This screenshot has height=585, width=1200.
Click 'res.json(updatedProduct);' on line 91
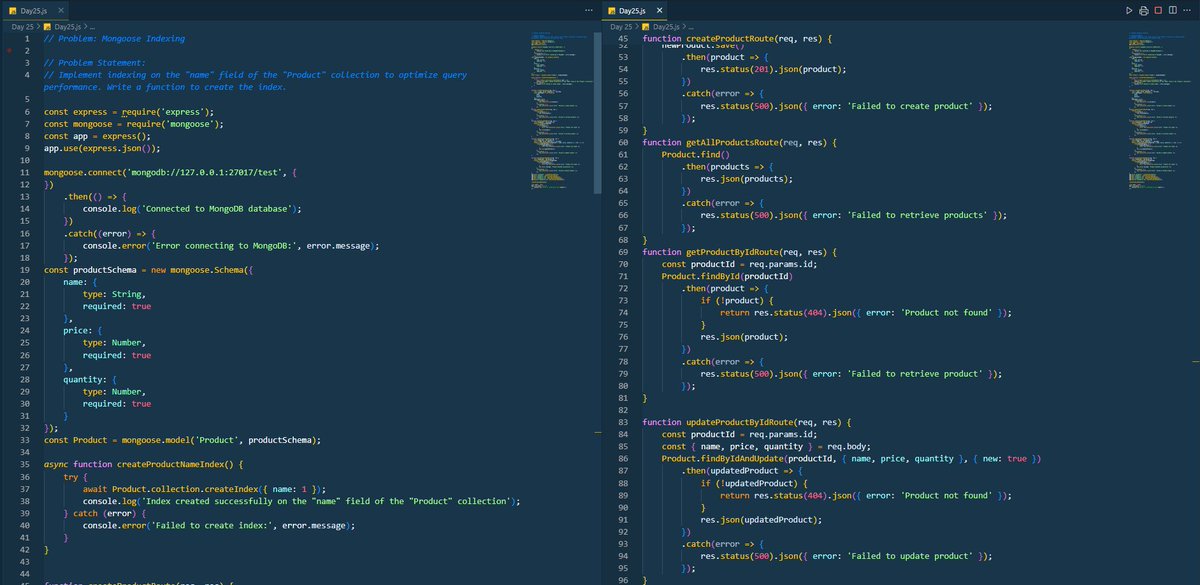[x=763, y=519]
